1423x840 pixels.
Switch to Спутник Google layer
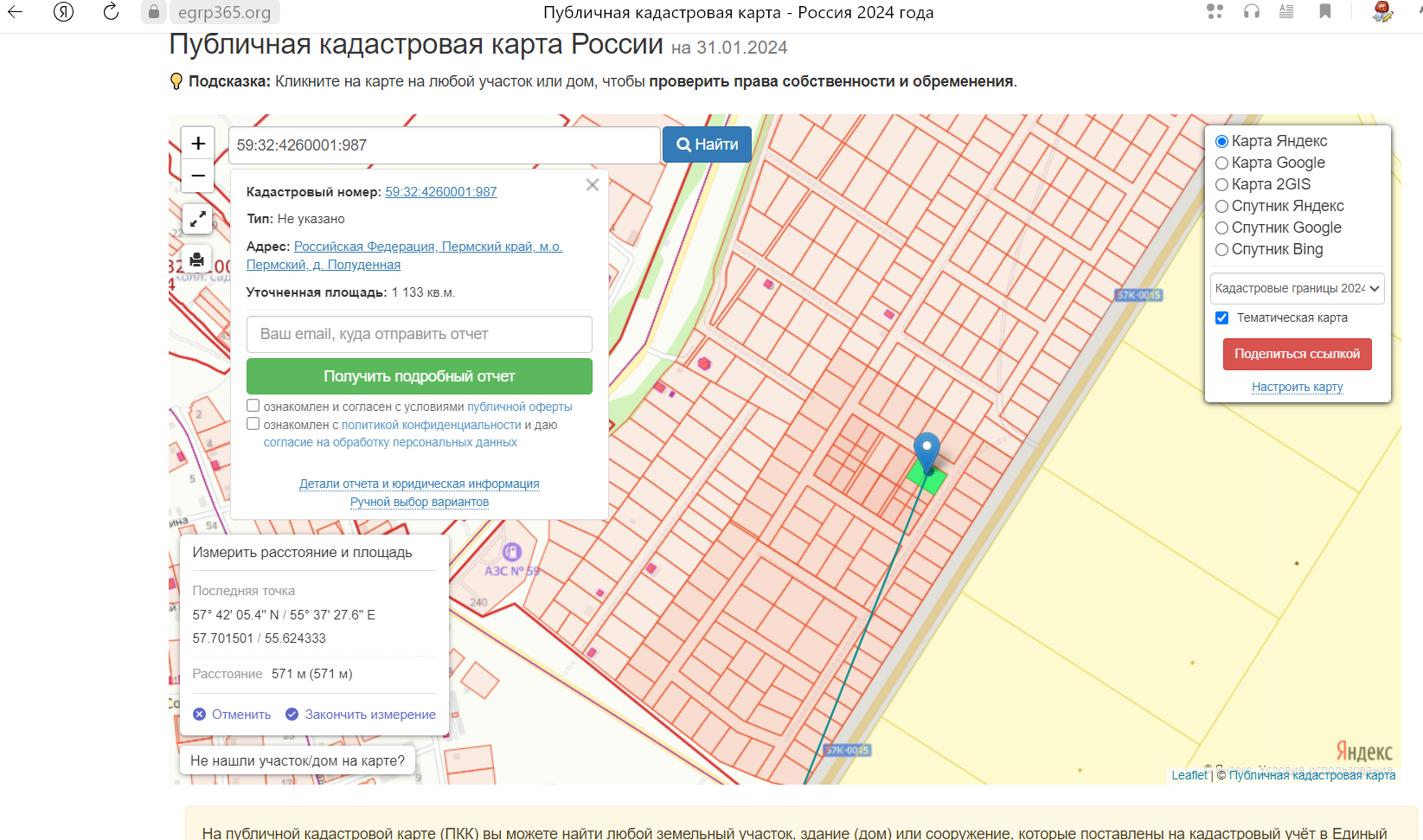[1222, 228]
